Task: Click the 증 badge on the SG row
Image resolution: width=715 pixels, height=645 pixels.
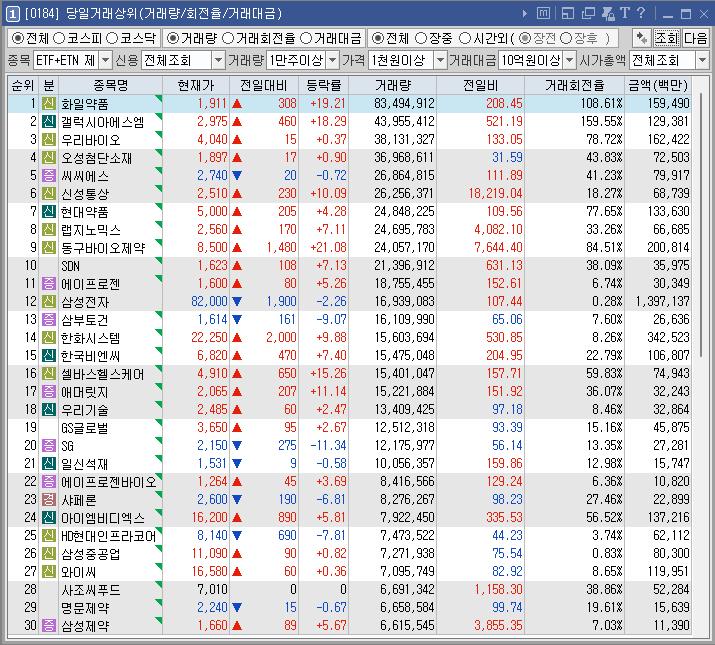Action: (x=49, y=445)
